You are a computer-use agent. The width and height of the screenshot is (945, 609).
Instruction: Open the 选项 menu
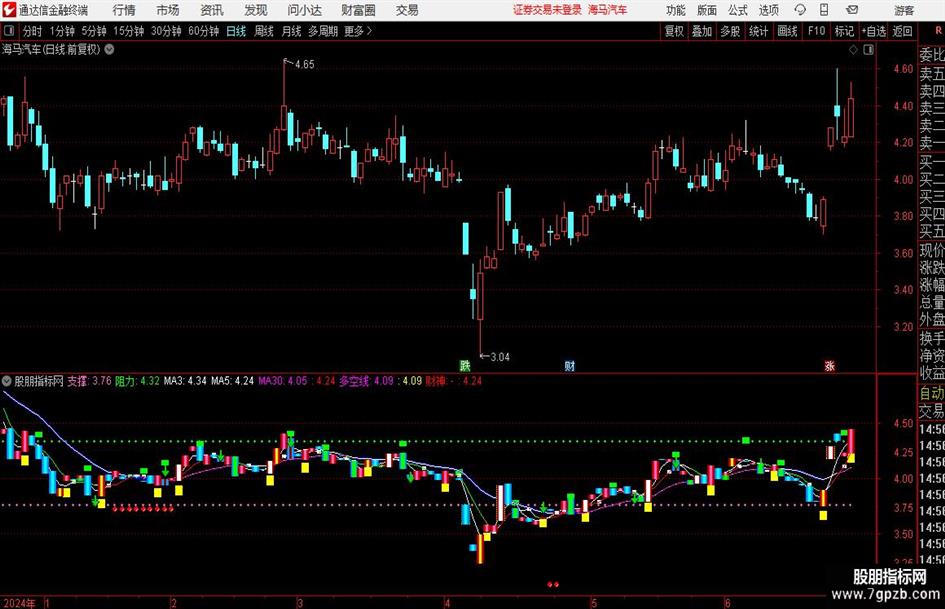click(768, 10)
